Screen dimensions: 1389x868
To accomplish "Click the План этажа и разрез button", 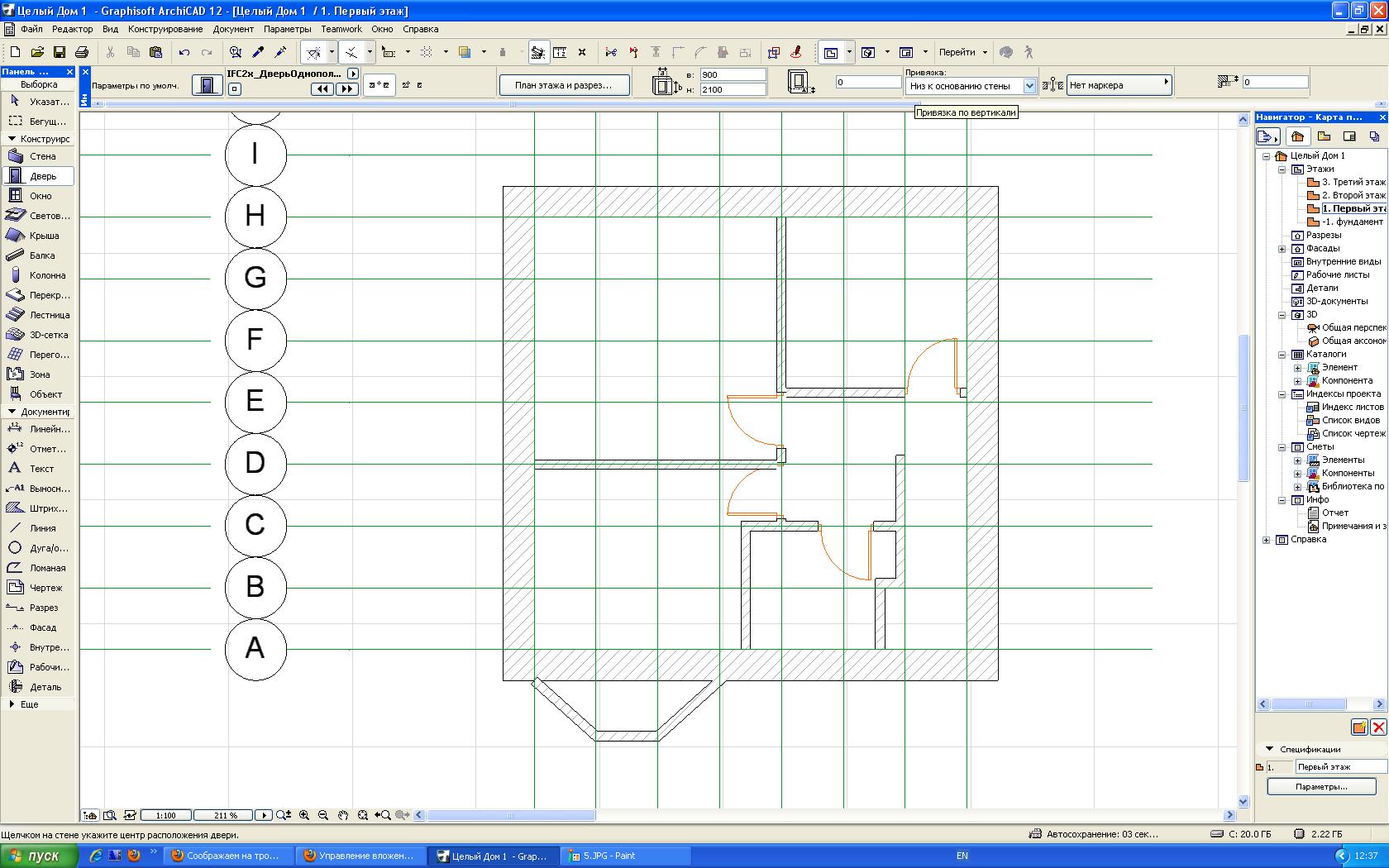I will point(564,84).
